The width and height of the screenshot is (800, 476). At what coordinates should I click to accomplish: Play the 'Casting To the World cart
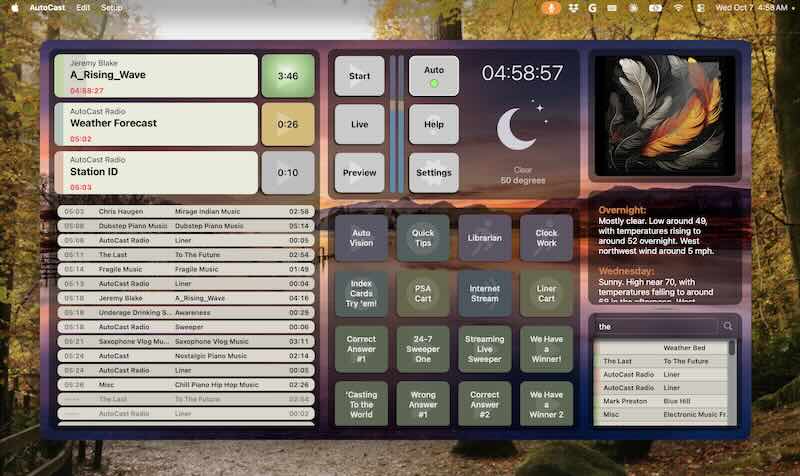coord(361,405)
